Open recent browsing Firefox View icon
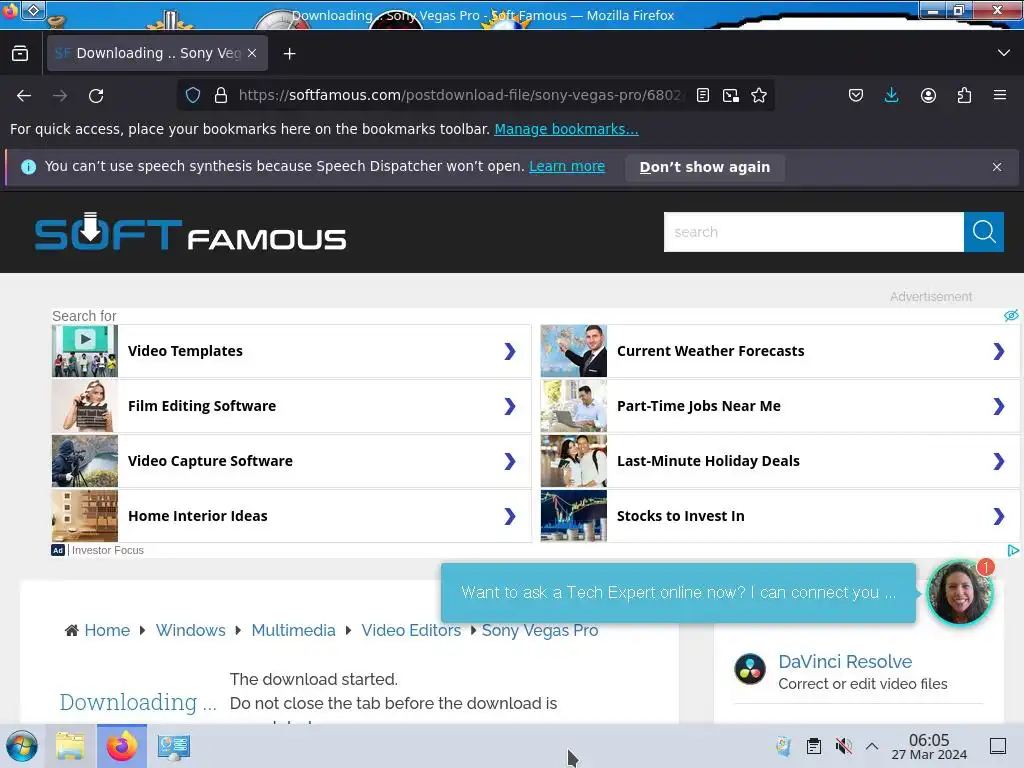1024x768 pixels. point(20,54)
